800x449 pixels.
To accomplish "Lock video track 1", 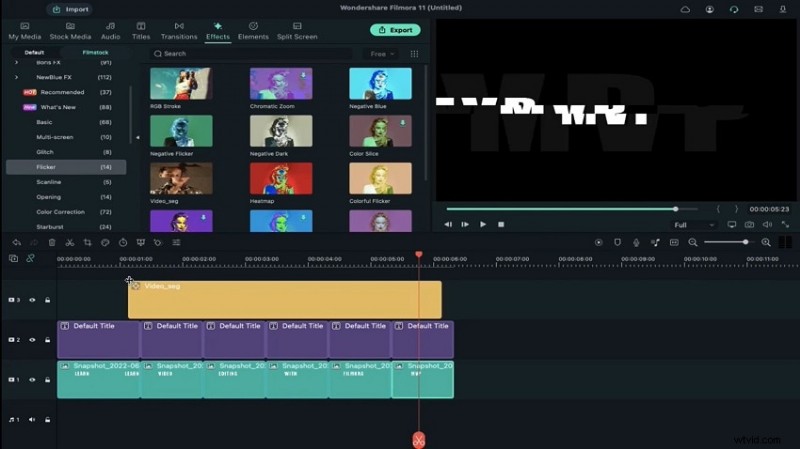I will 47,380.
